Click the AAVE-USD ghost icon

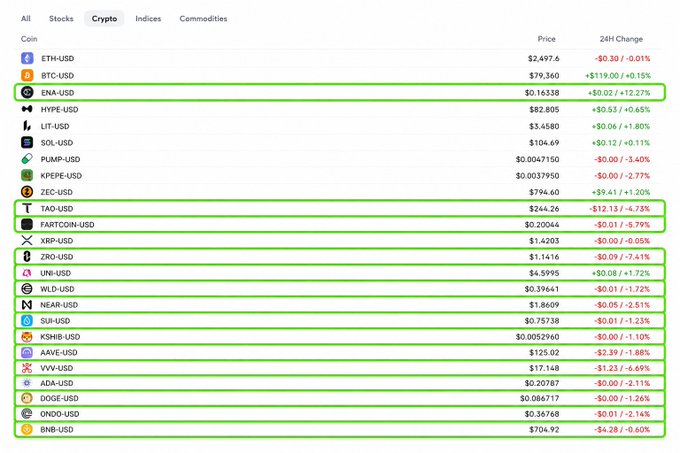pos(27,352)
